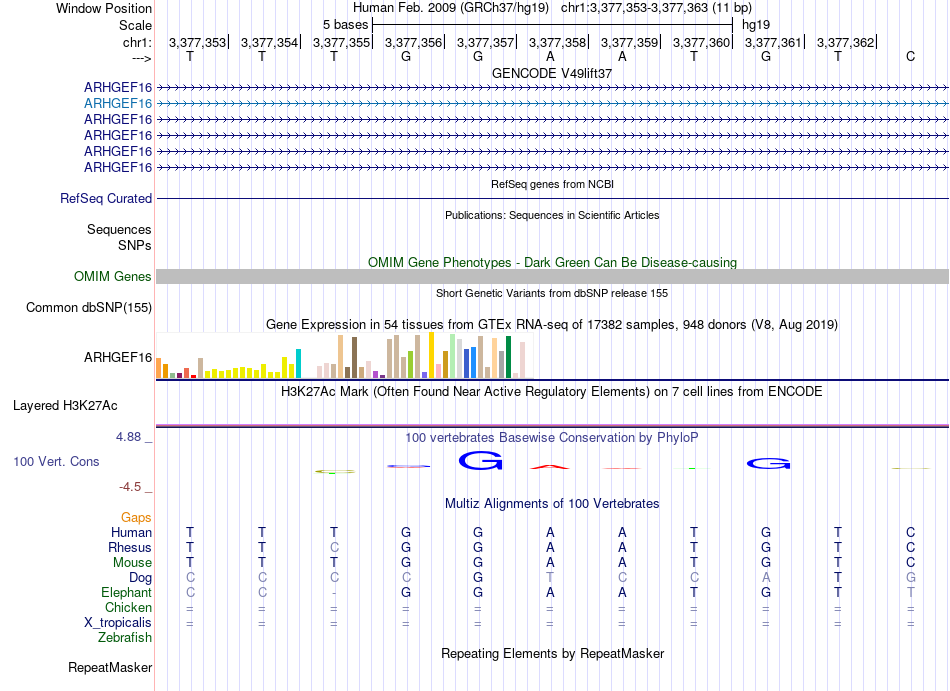This screenshot has width=950, height=691.
Task: Click the large blue G conservation logo letter
Action: [x=480, y=461]
